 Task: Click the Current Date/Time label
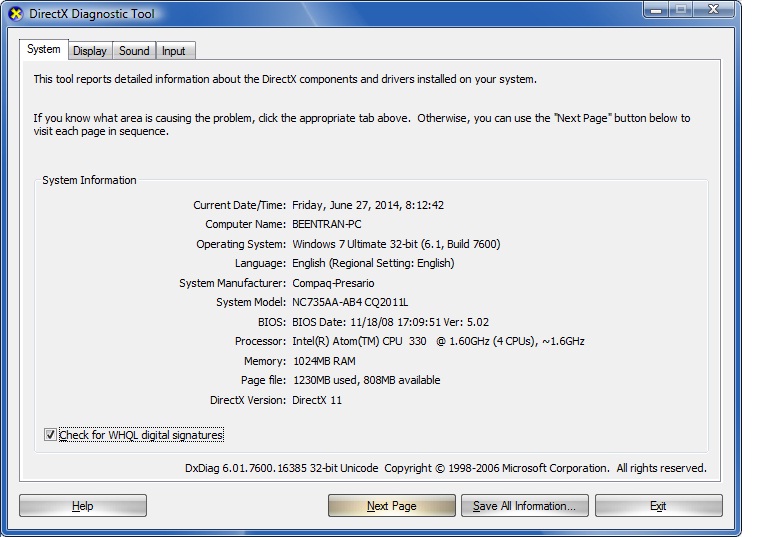coord(240,205)
